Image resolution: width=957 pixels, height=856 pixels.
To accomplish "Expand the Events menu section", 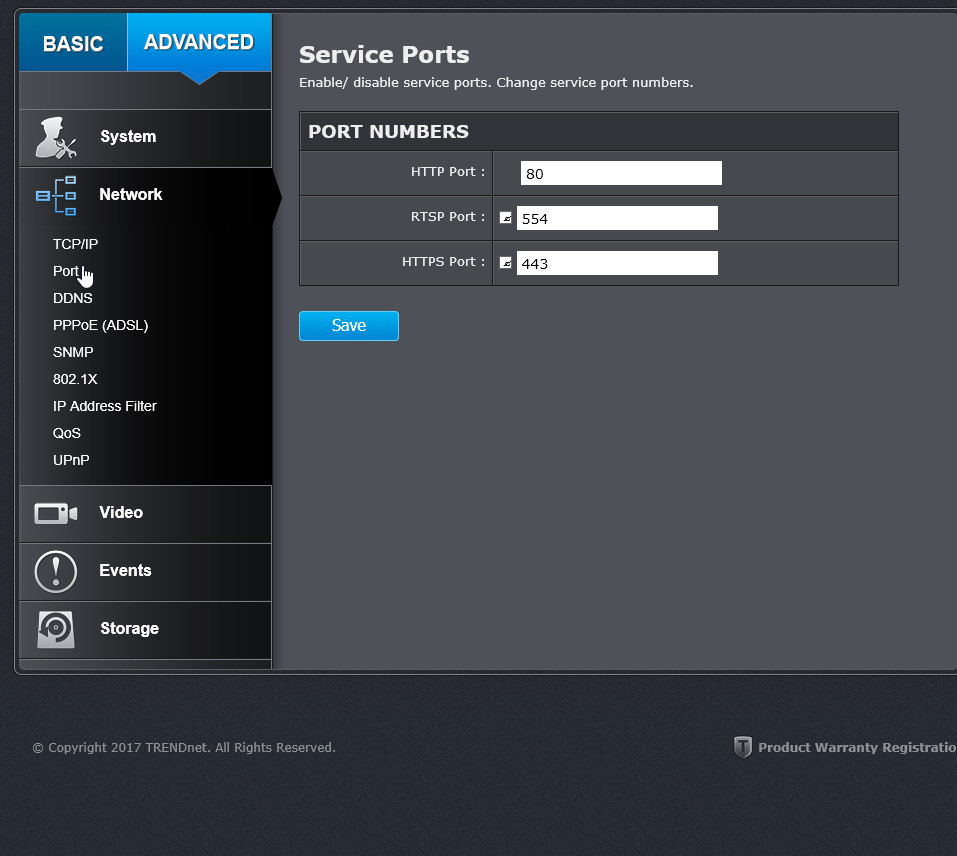I will coord(145,572).
